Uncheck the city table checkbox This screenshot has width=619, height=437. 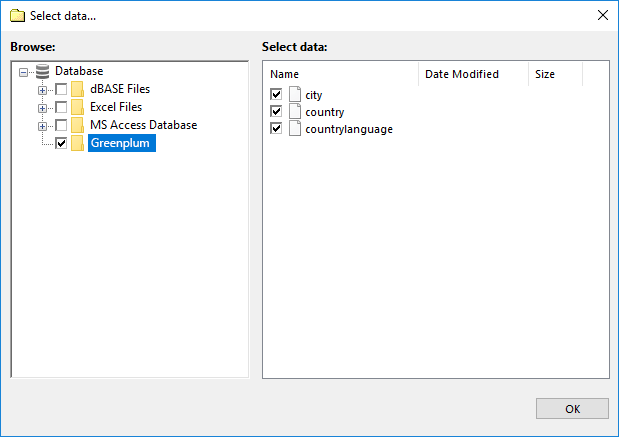(x=276, y=94)
